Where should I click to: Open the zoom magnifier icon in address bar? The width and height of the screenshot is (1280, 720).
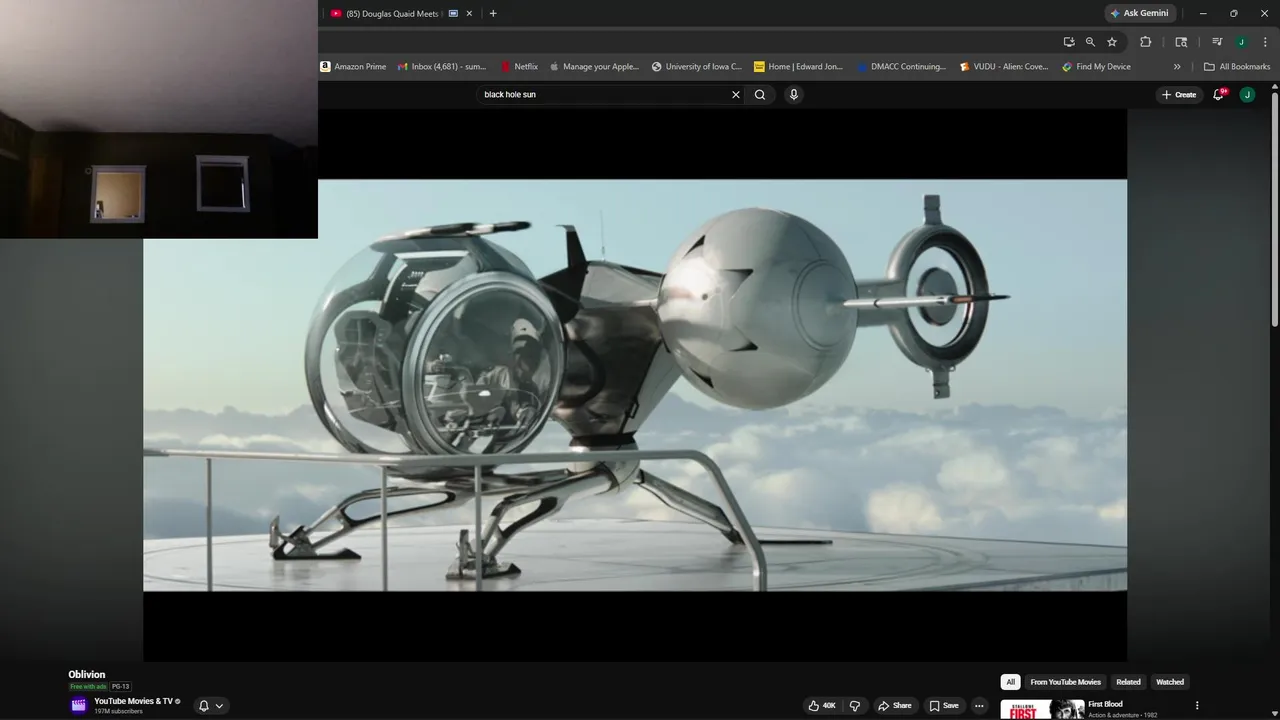click(x=1090, y=42)
